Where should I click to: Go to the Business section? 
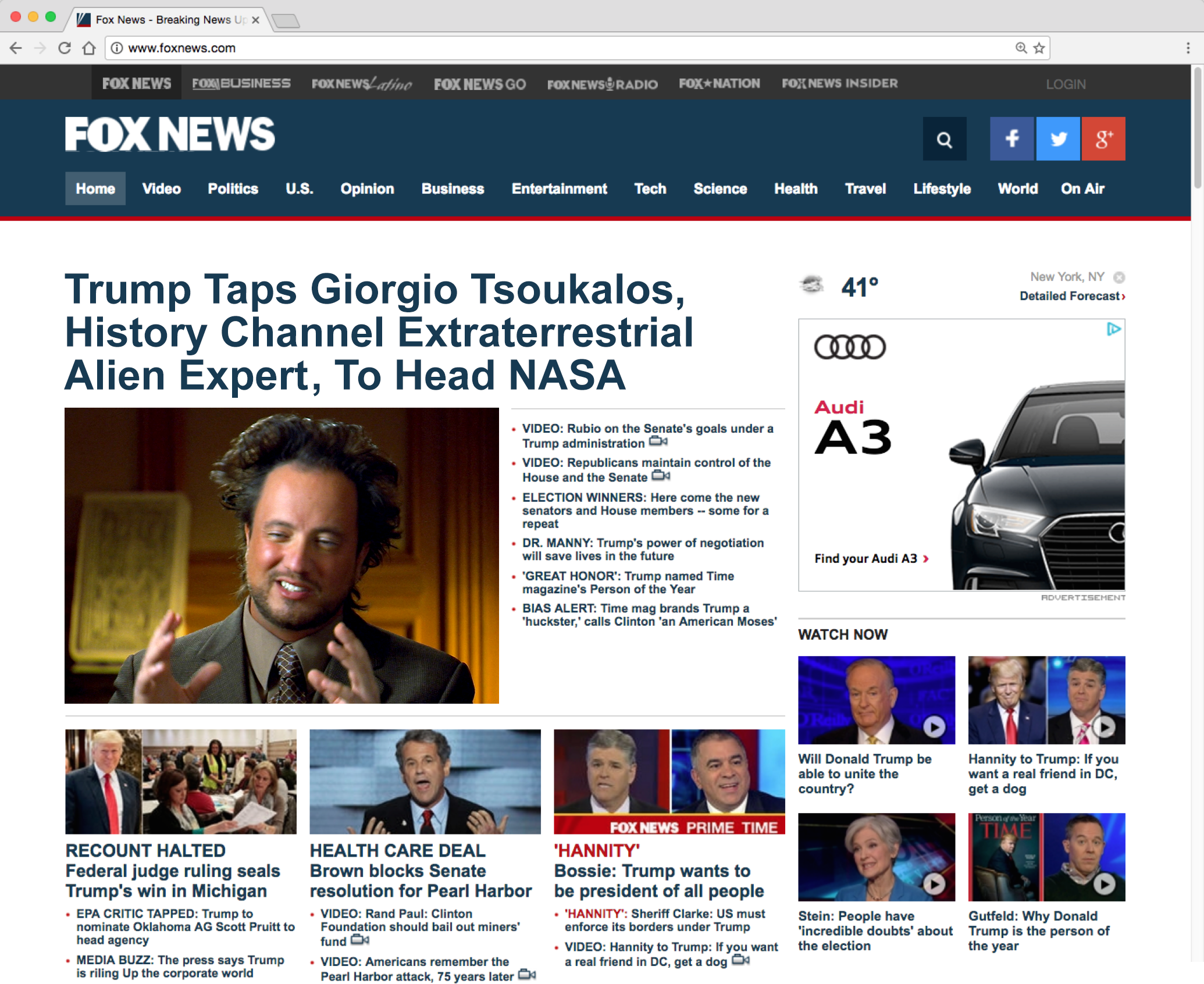453,188
